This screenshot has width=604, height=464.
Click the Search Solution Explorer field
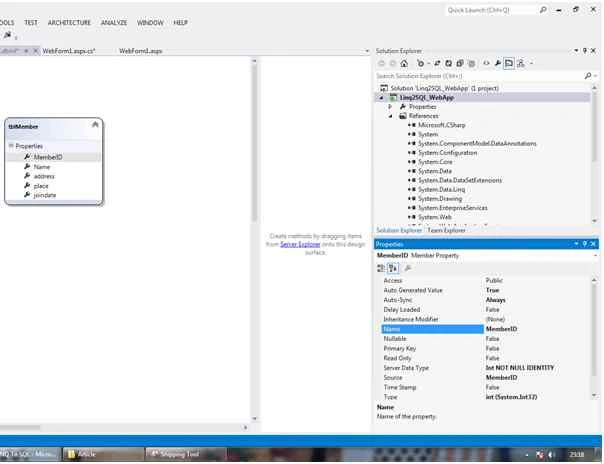(480, 76)
